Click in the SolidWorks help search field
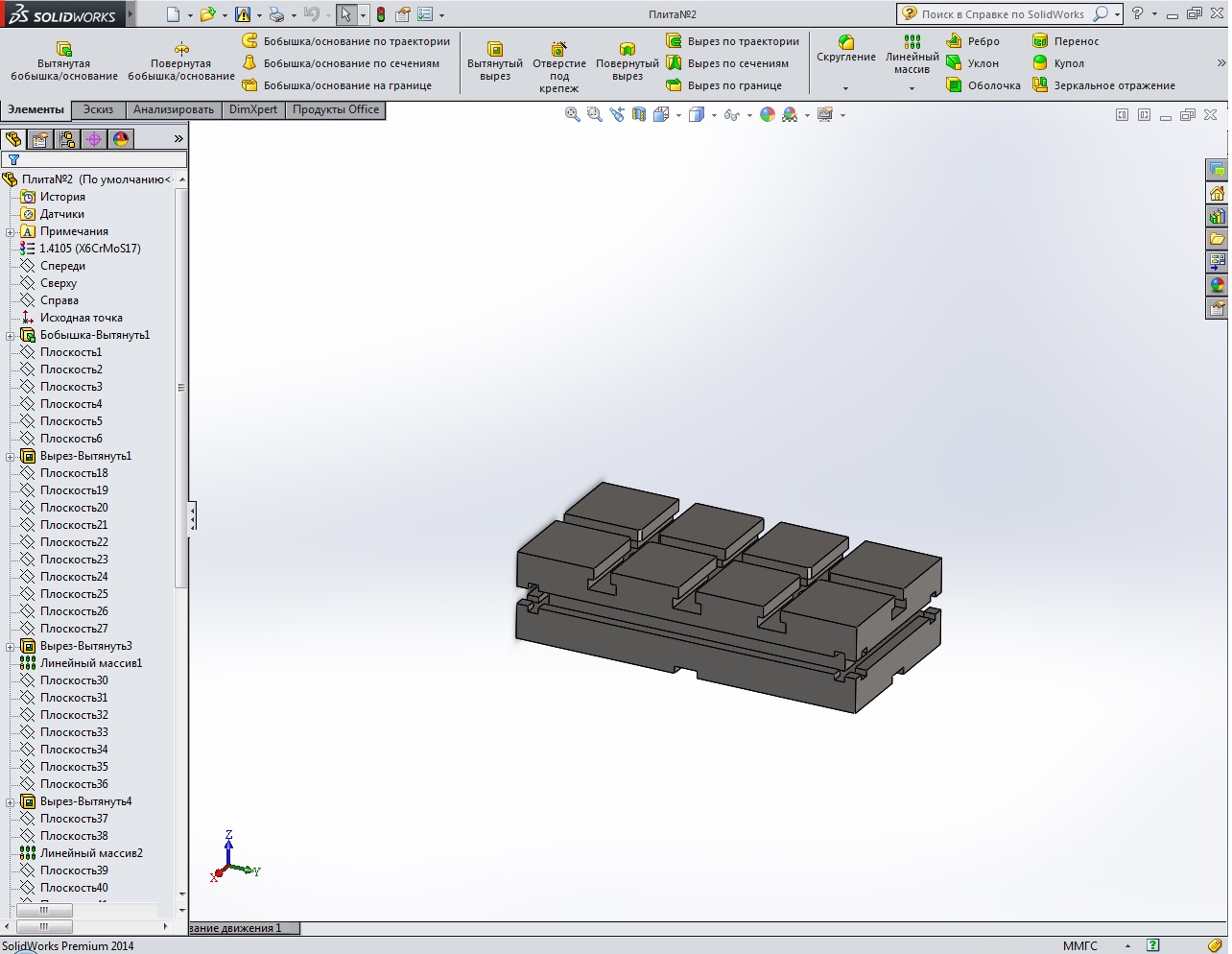The height and width of the screenshot is (954, 1232). 1004,14
